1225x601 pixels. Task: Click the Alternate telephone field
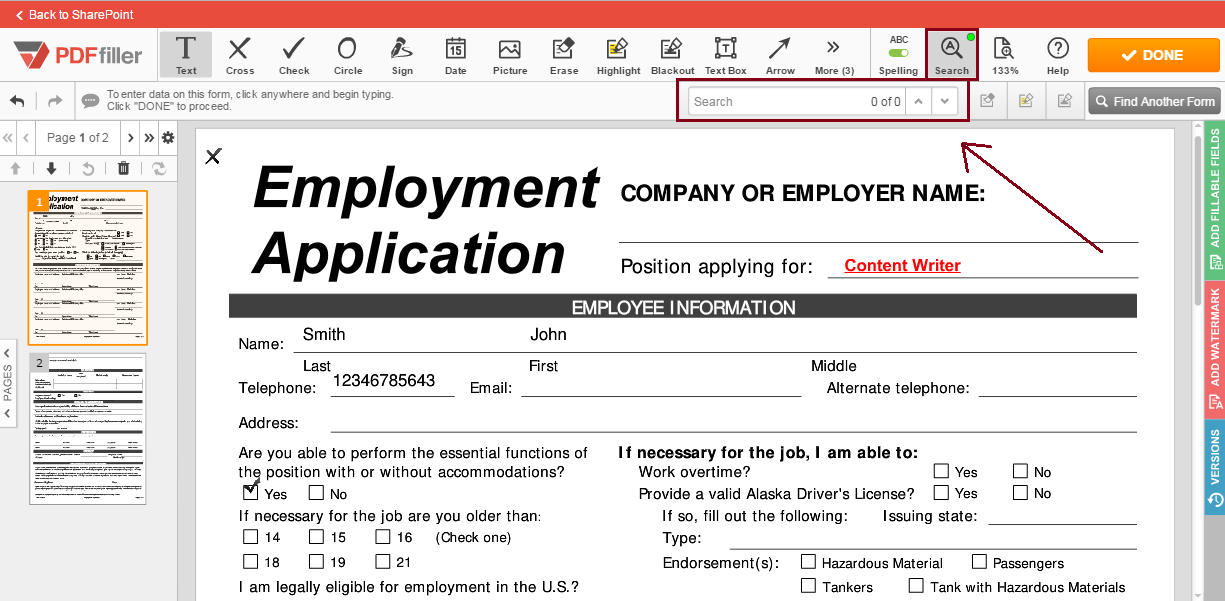click(1057, 387)
